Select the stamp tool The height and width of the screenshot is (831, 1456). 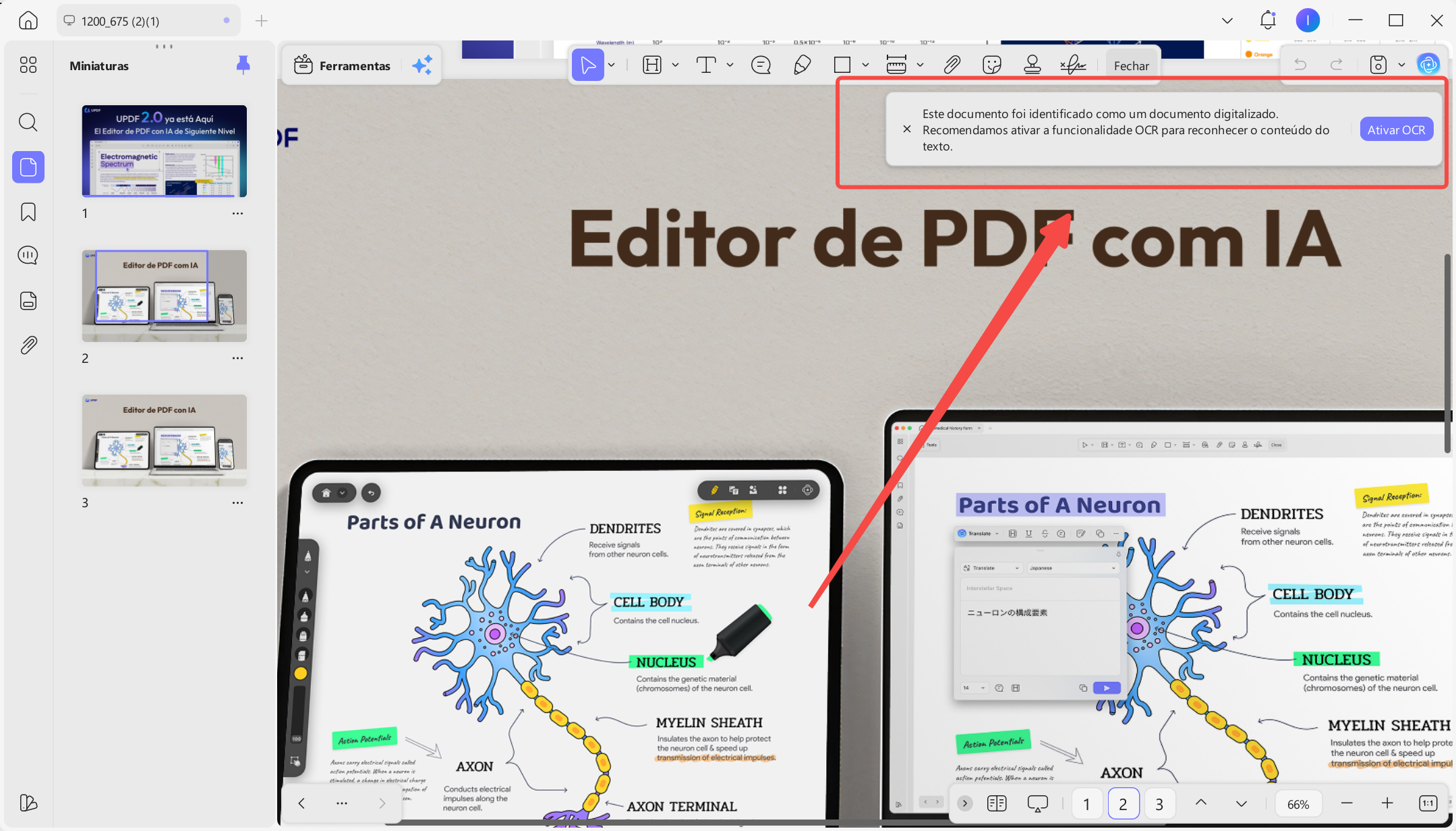pos(1032,65)
